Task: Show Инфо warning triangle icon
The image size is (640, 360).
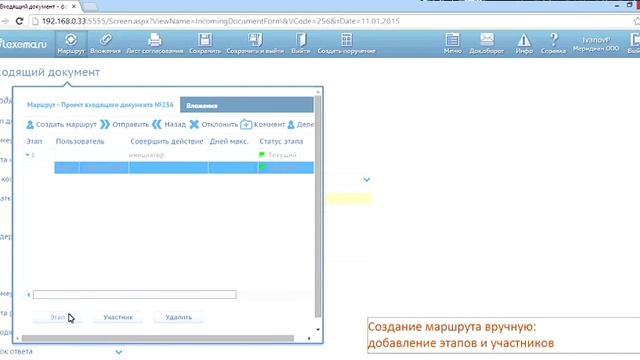Action: 524,44
